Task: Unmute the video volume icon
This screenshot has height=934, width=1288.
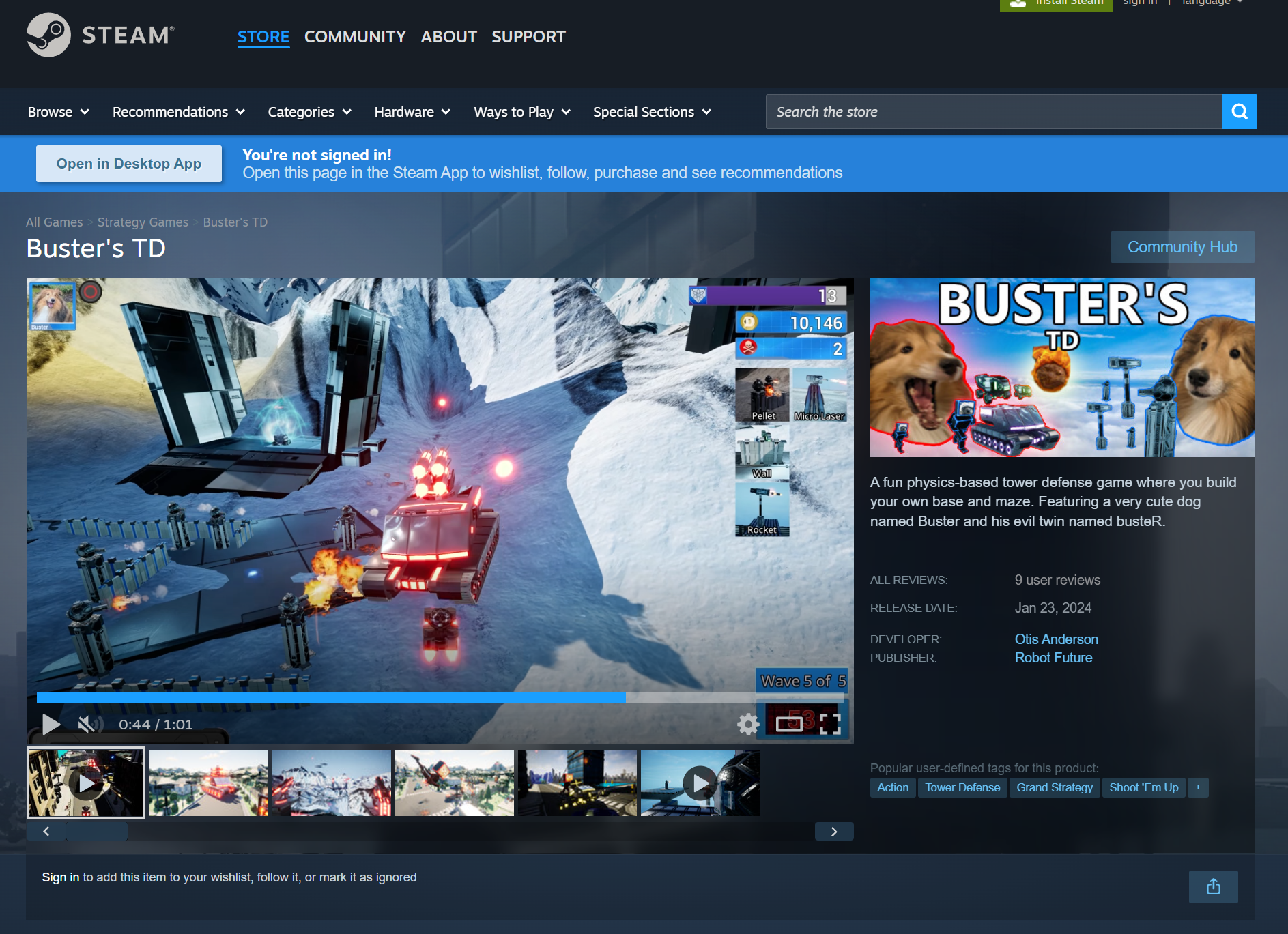Action: (89, 724)
